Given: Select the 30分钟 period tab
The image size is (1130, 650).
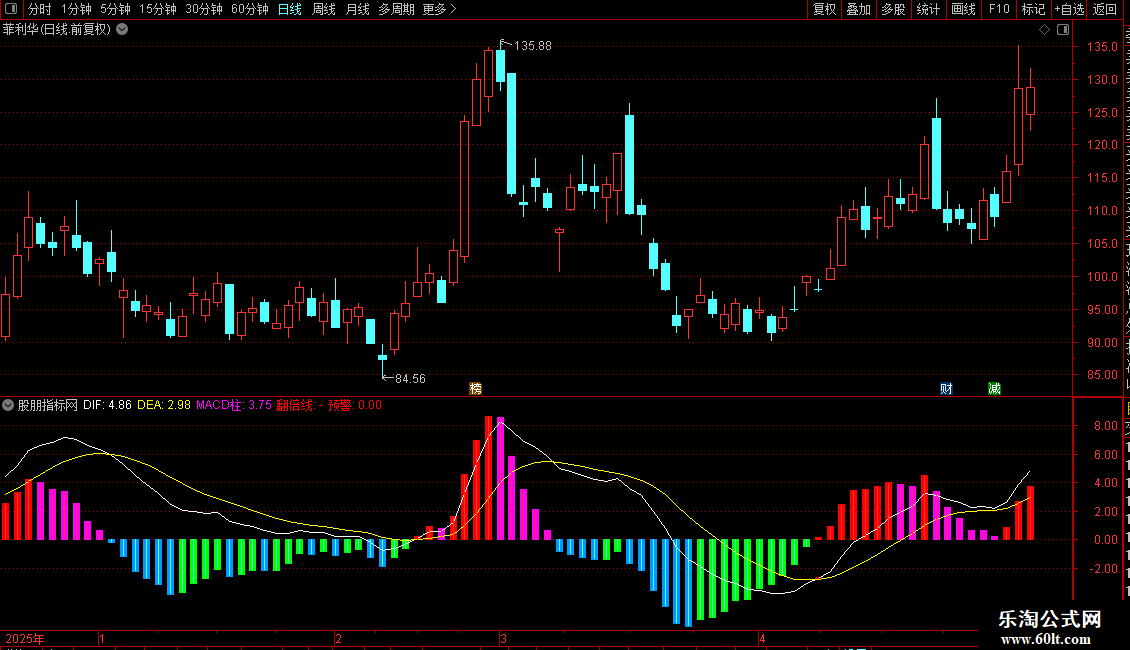Looking at the screenshot, I should tap(203, 9).
